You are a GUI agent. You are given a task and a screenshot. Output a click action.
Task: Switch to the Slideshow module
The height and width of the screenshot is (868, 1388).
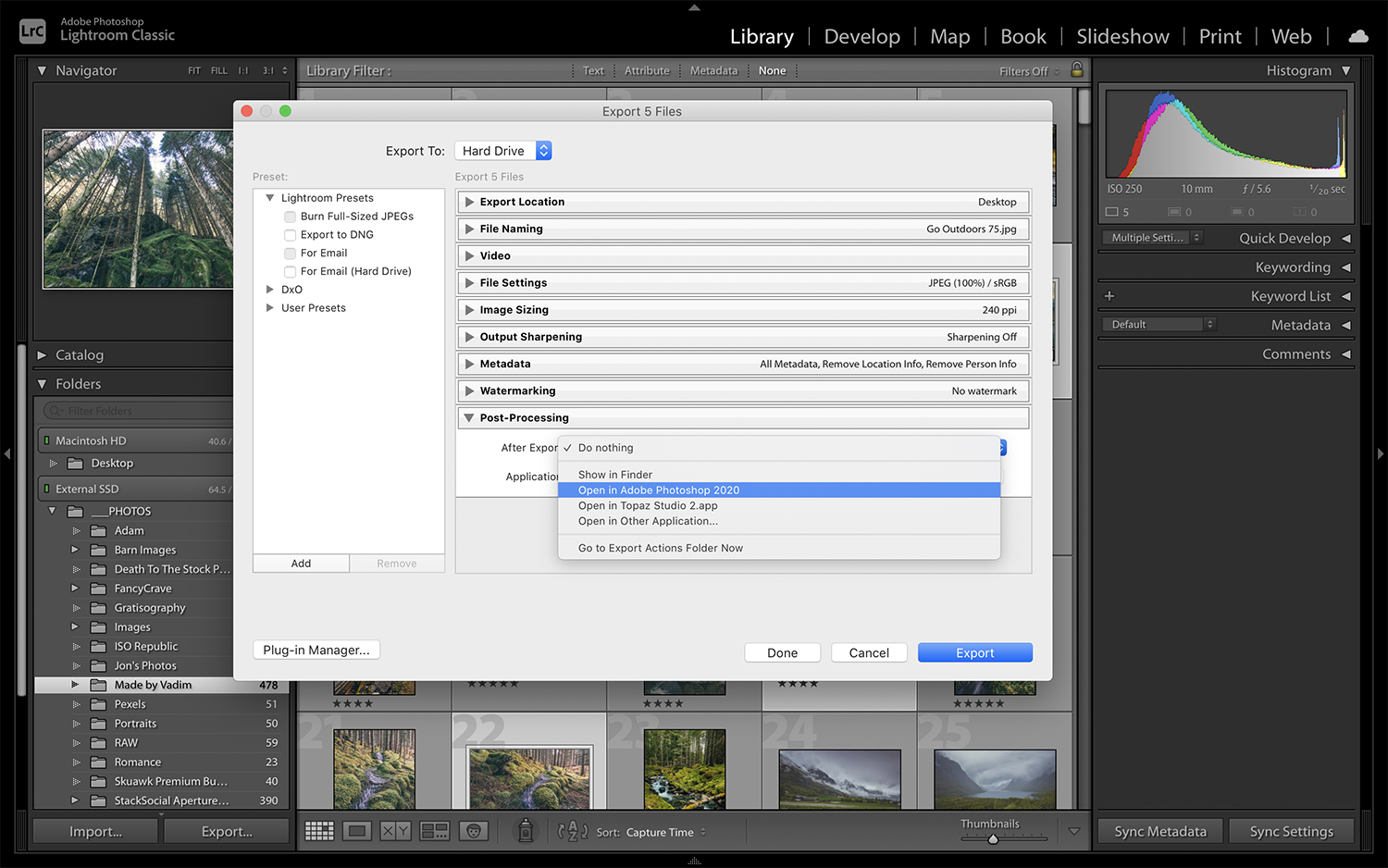coord(1122,37)
